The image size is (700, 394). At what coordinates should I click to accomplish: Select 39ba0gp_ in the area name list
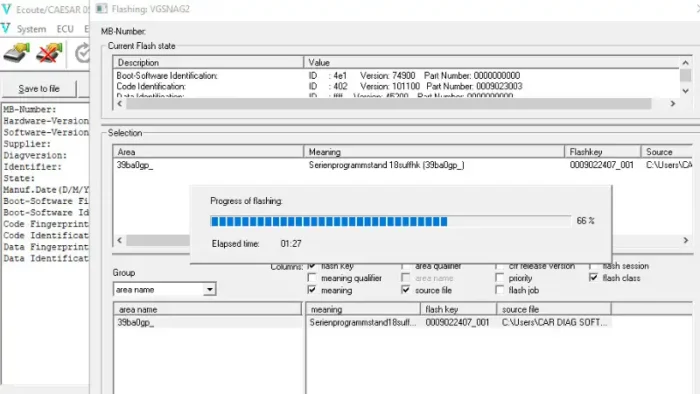pyautogui.click(x=136, y=322)
